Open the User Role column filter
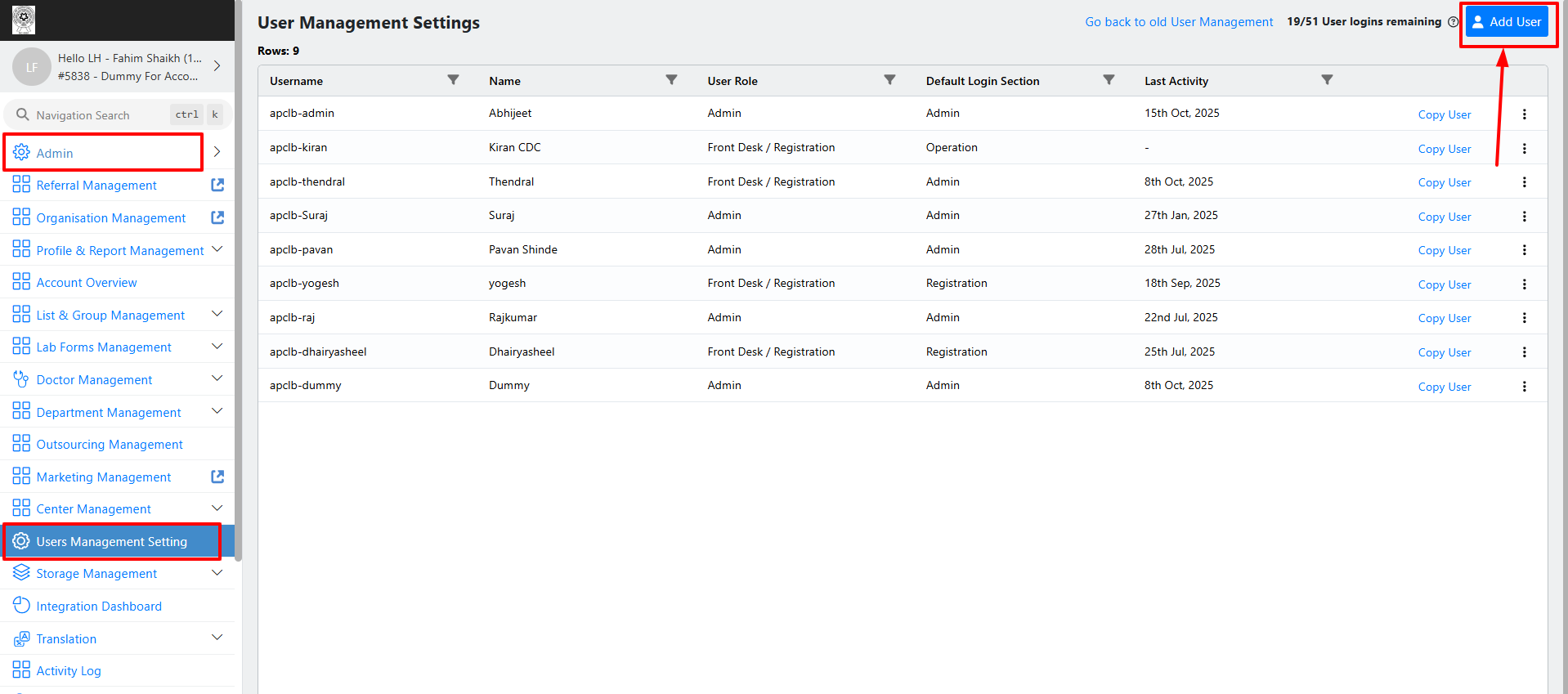 889,80
